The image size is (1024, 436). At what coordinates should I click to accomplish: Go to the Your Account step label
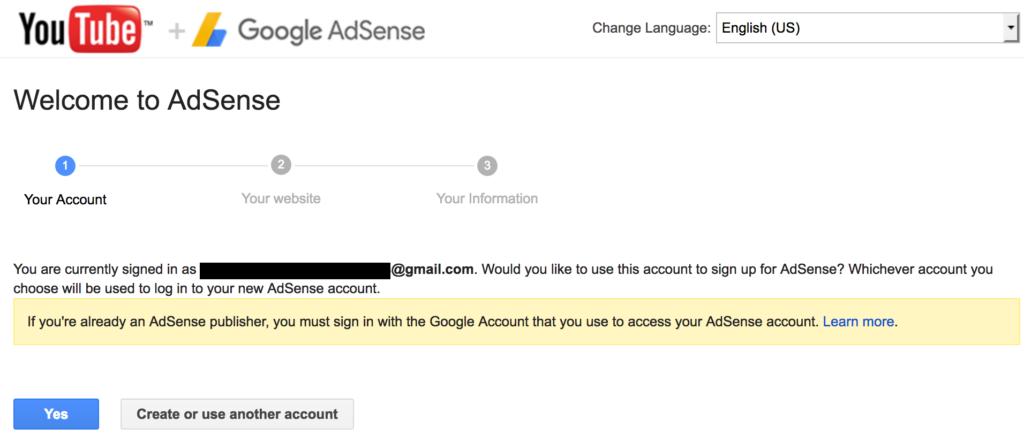(x=65, y=200)
